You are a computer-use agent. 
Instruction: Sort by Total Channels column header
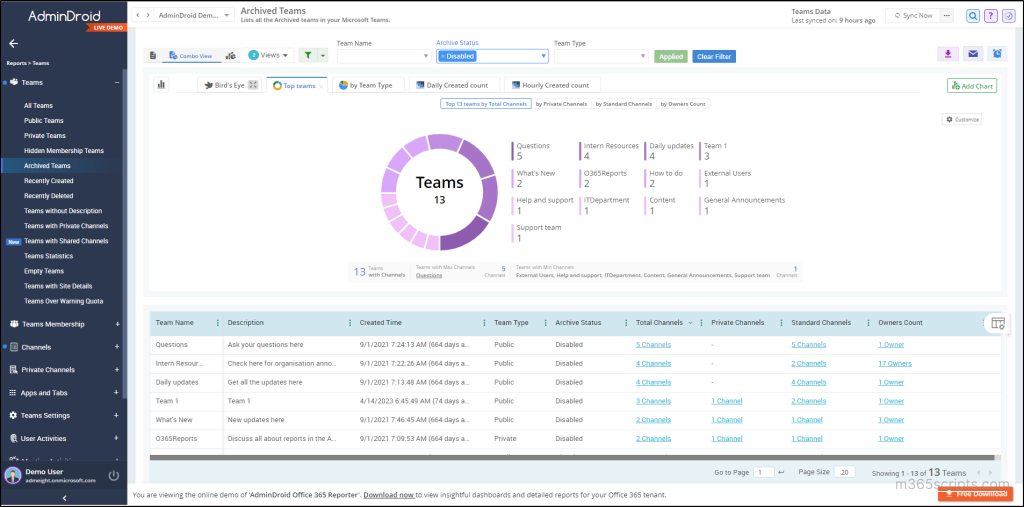click(x=660, y=323)
